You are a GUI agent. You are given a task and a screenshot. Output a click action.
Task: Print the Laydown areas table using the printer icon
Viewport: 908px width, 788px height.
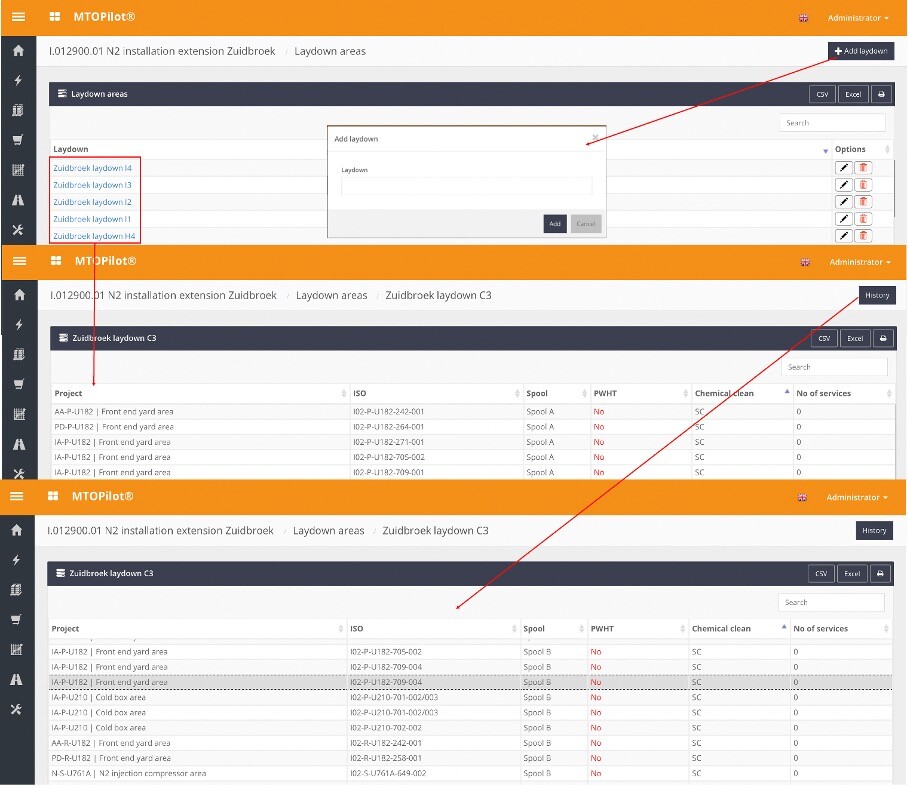(881, 94)
